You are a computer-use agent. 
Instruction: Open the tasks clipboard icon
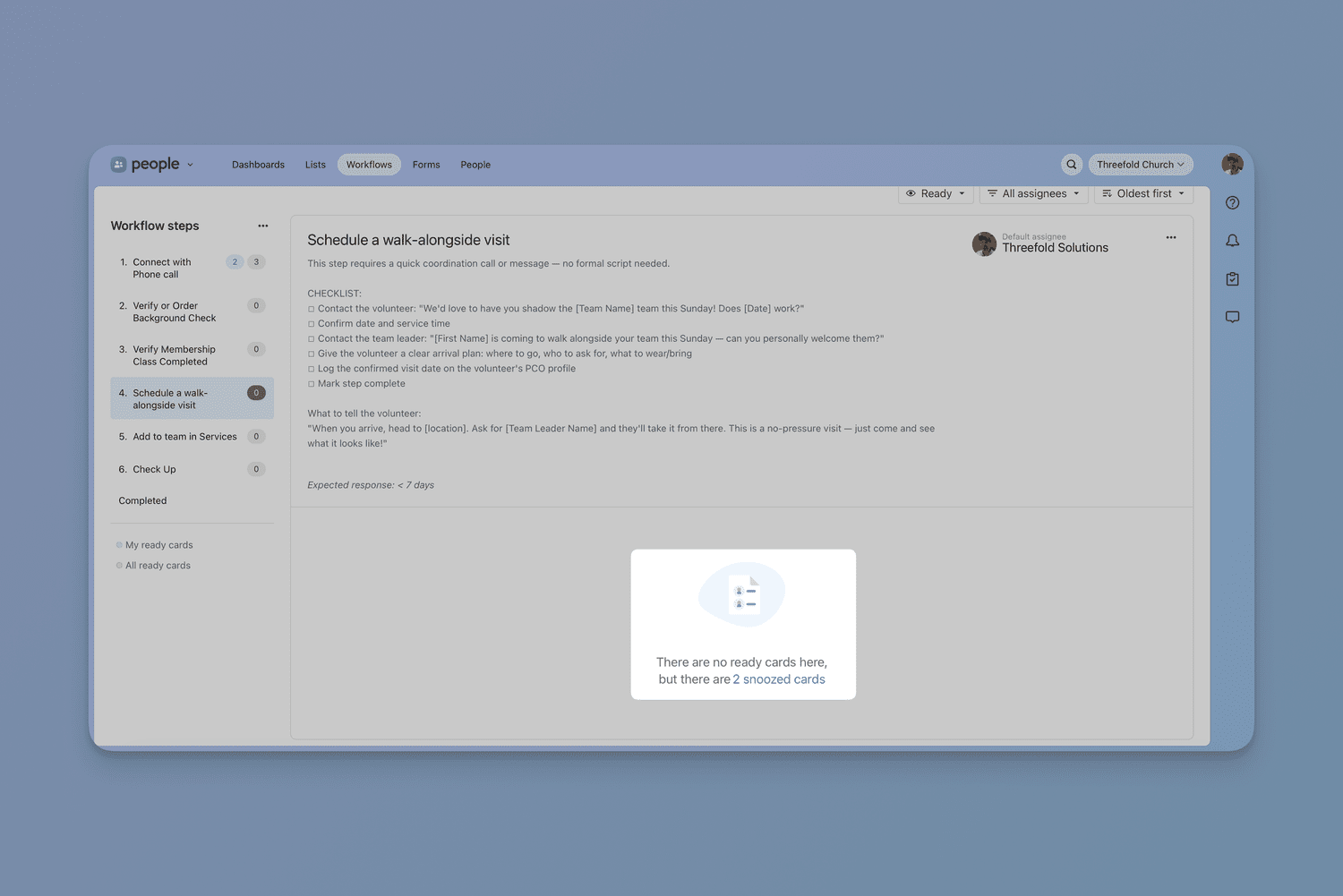click(1233, 279)
